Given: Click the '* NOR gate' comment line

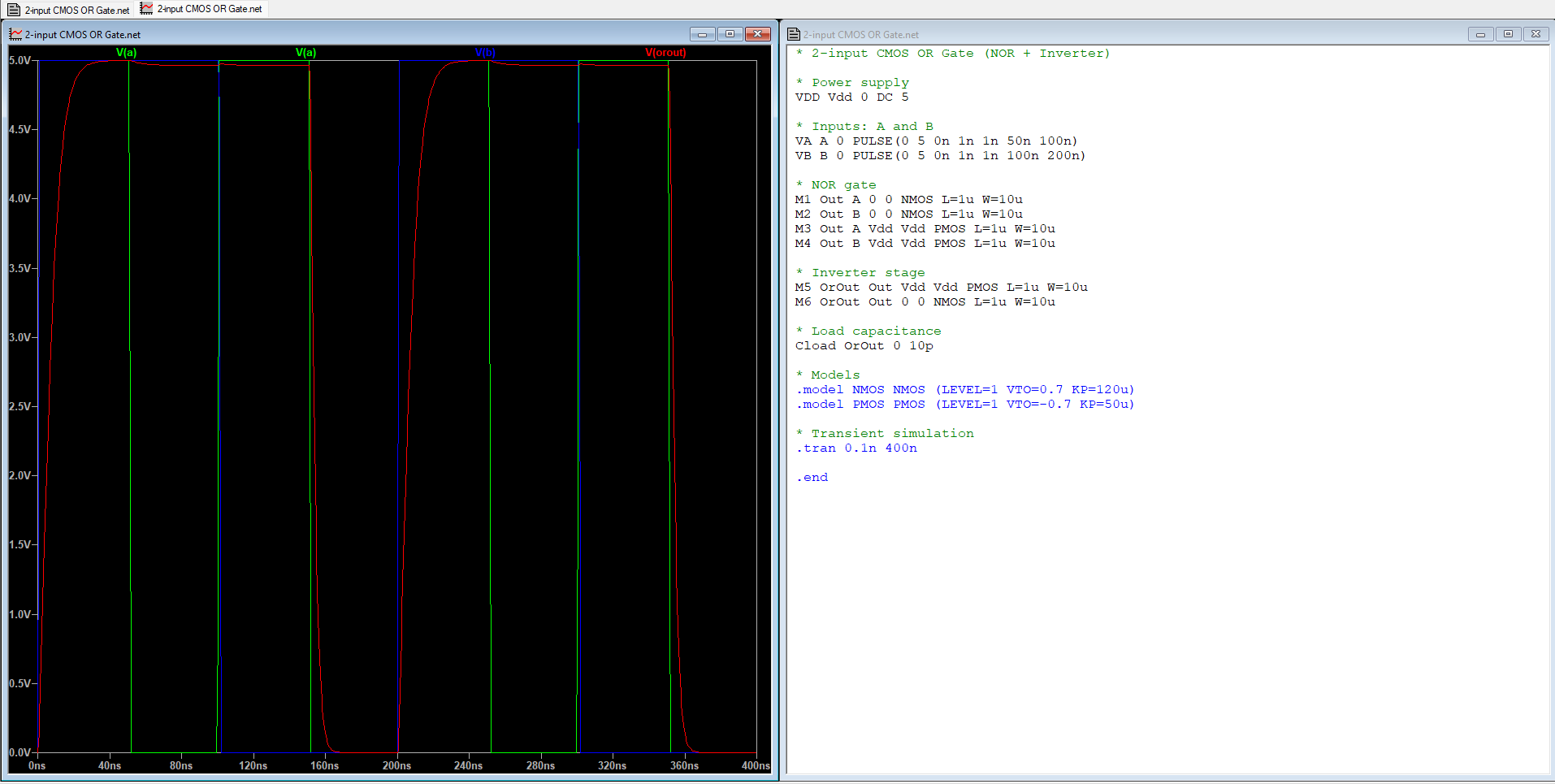Looking at the screenshot, I should 836,185.
